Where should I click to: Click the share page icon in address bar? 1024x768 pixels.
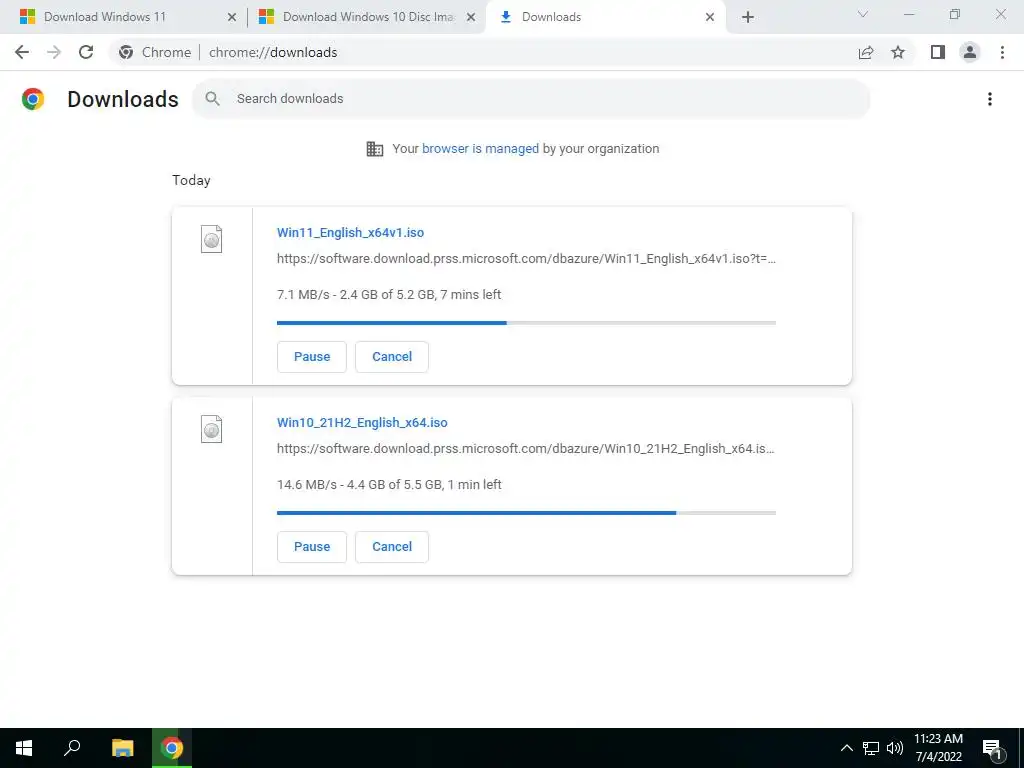point(866,52)
